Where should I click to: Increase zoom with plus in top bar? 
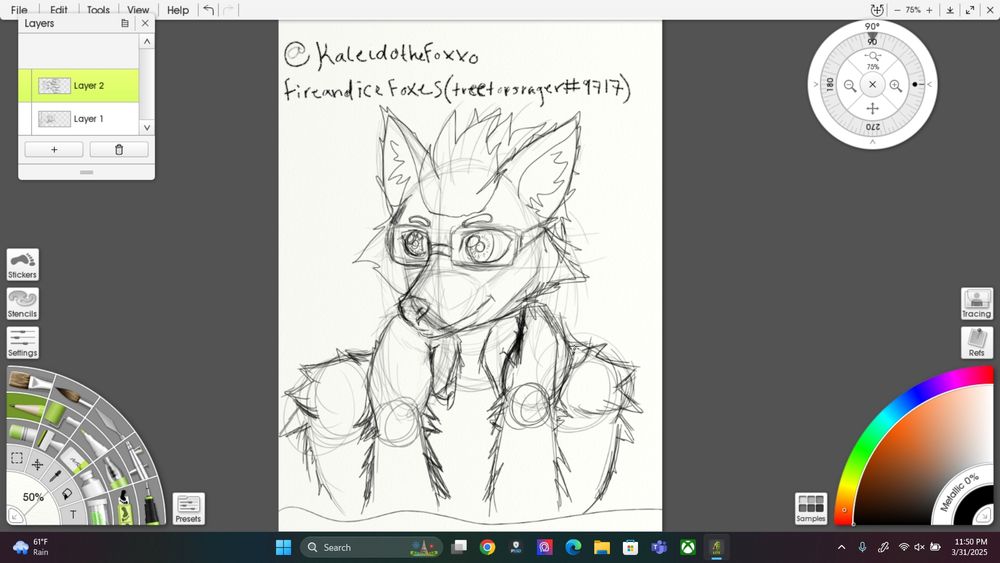(x=929, y=10)
